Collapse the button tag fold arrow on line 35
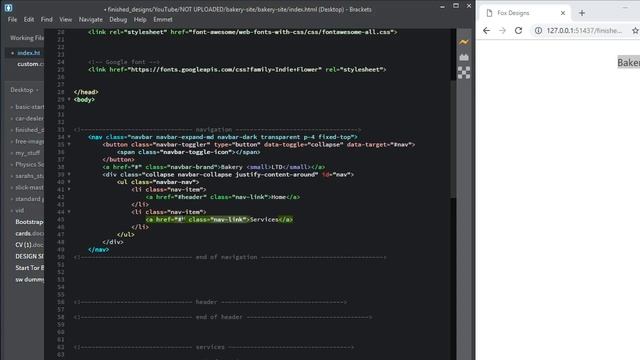 tap(69, 144)
